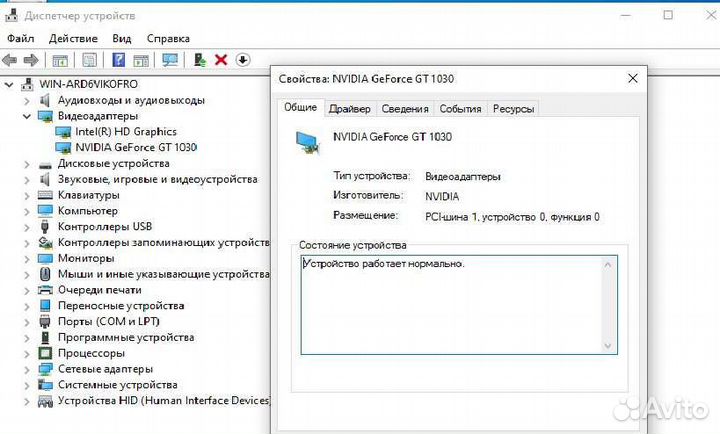Expand the Переносные устройства category

point(27,306)
